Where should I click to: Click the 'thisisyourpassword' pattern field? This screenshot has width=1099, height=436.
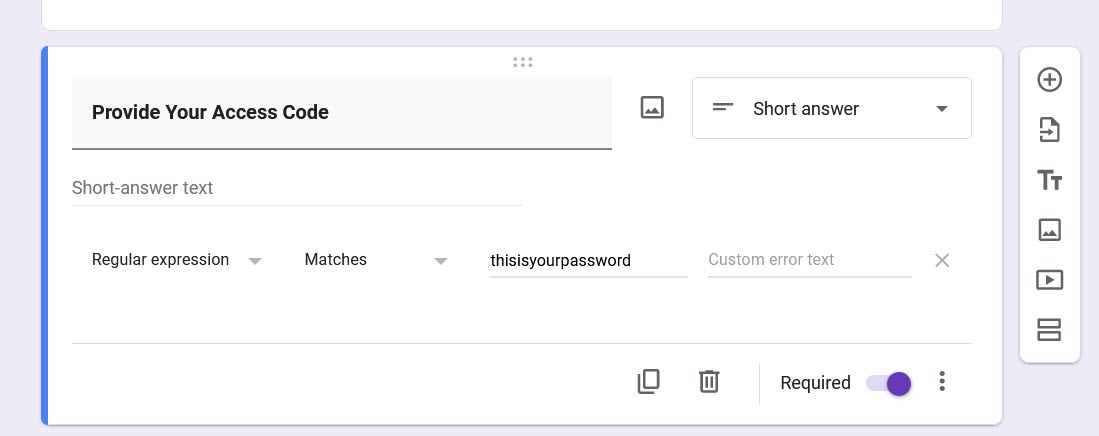click(x=588, y=260)
